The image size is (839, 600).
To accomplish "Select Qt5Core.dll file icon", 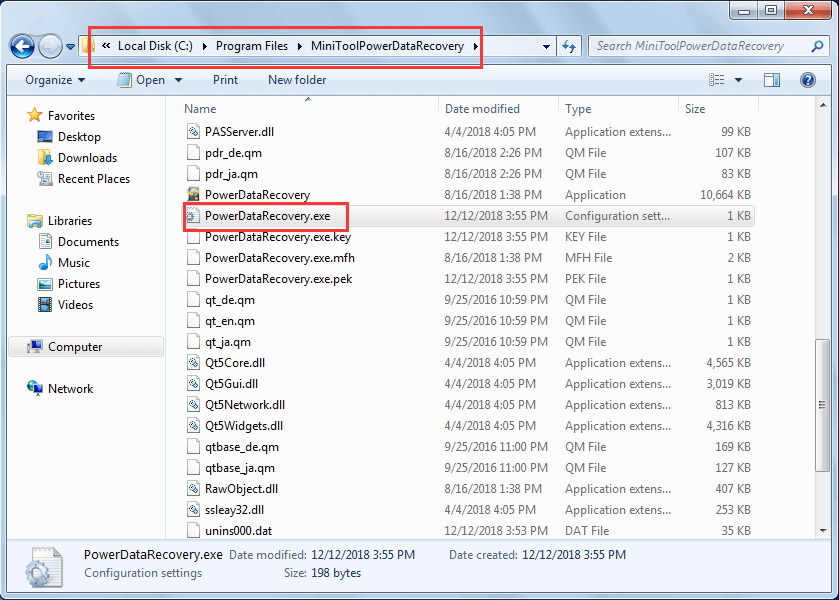I will (193, 362).
